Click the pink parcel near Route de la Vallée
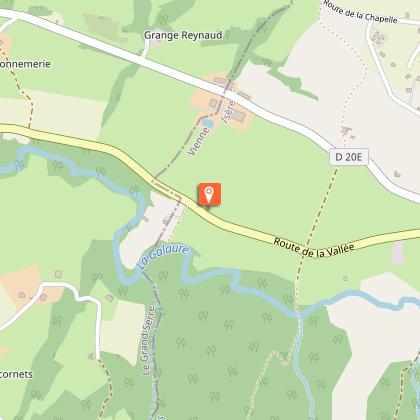The image size is (420, 420). tap(398, 252)
